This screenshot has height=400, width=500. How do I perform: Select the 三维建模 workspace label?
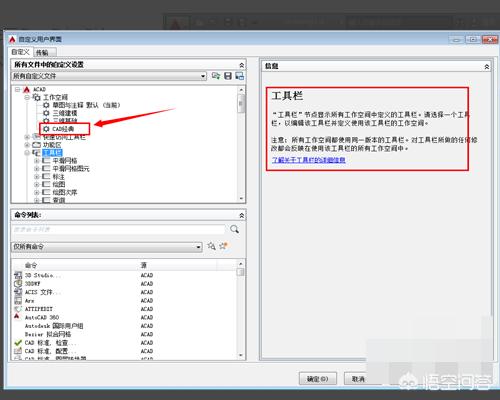pyautogui.click(x=65, y=113)
